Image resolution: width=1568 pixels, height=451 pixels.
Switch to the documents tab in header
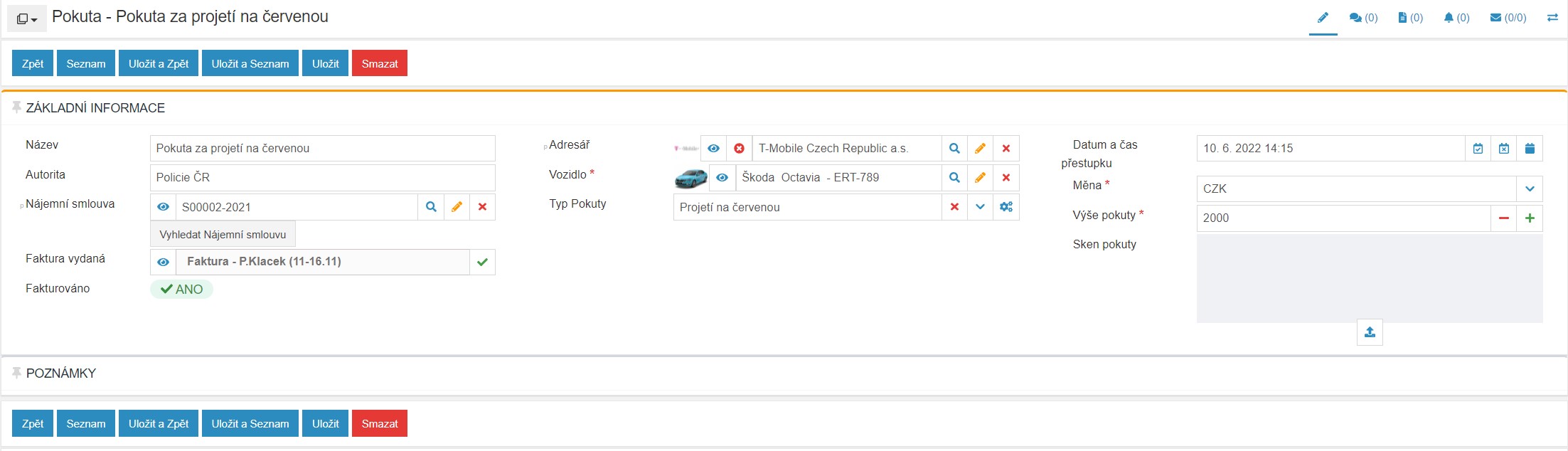pos(1410,18)
